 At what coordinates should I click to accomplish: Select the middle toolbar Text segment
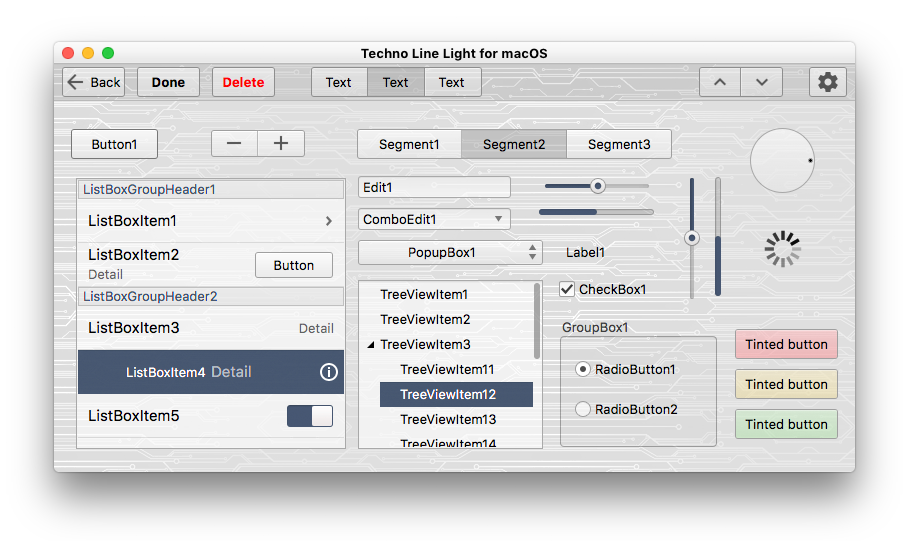tap(396, 82)
